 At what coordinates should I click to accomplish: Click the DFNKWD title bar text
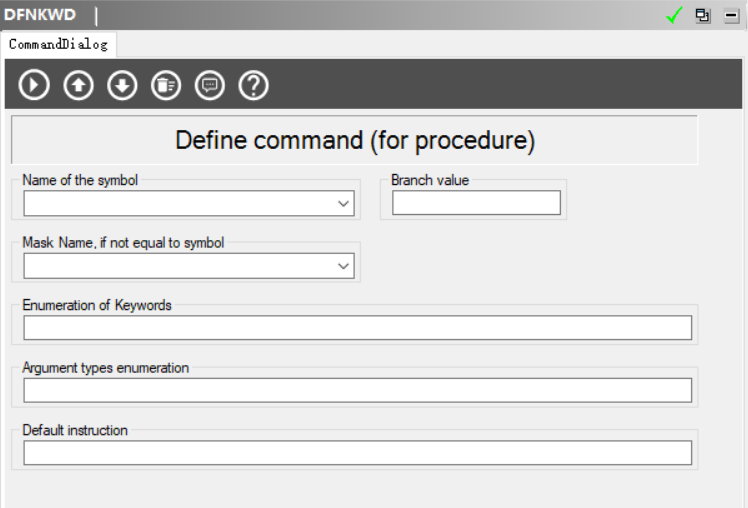coord(40,14)
